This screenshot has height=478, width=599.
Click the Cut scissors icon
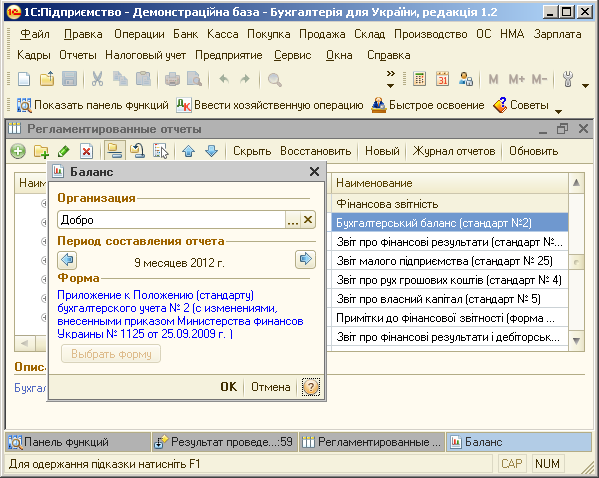click(x=97, y=79)
